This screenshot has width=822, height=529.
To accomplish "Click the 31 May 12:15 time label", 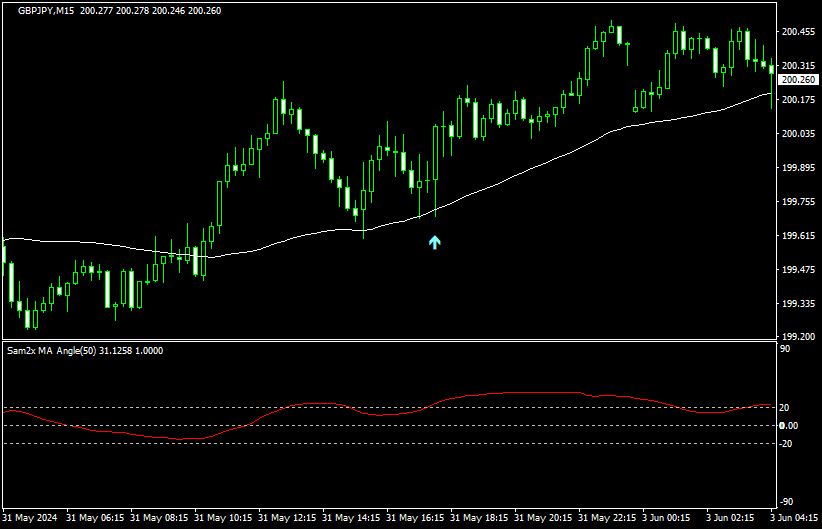I will pos(289,518).
